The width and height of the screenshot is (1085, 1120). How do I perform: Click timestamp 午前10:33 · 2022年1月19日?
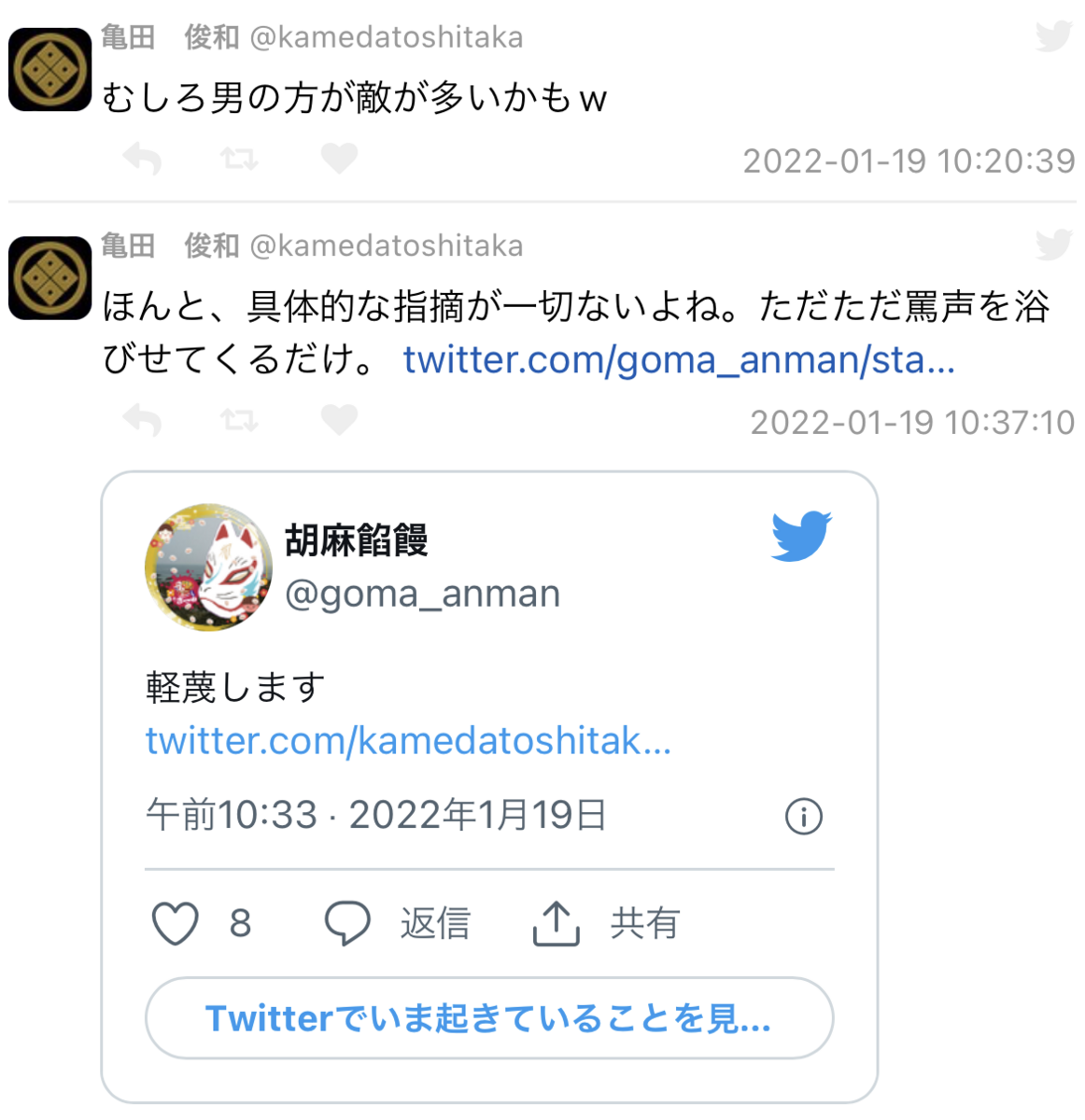click(376, 815)
